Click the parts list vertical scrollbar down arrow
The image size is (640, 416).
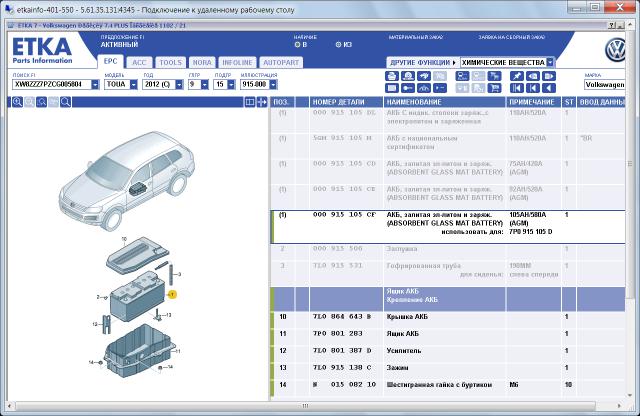click(630, 396)
